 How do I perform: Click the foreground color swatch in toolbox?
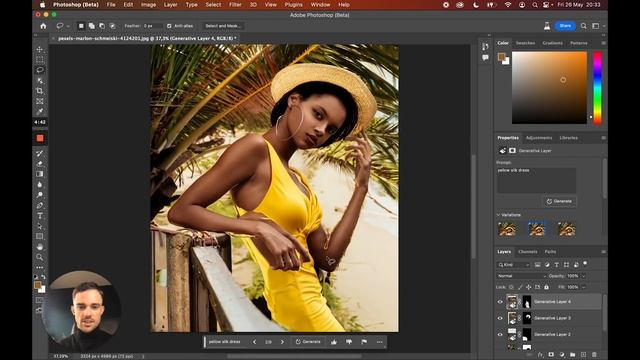[38, 285]
